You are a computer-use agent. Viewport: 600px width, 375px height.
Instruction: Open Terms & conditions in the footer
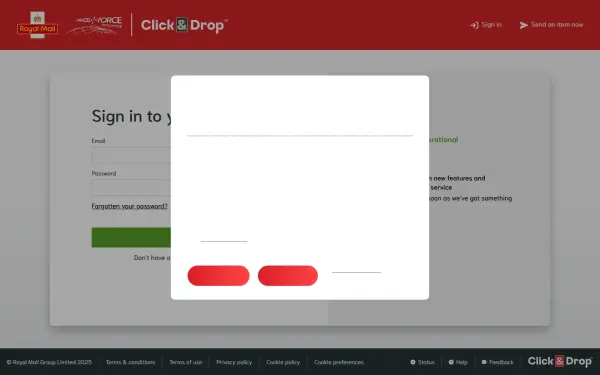[x=130, y=362]
